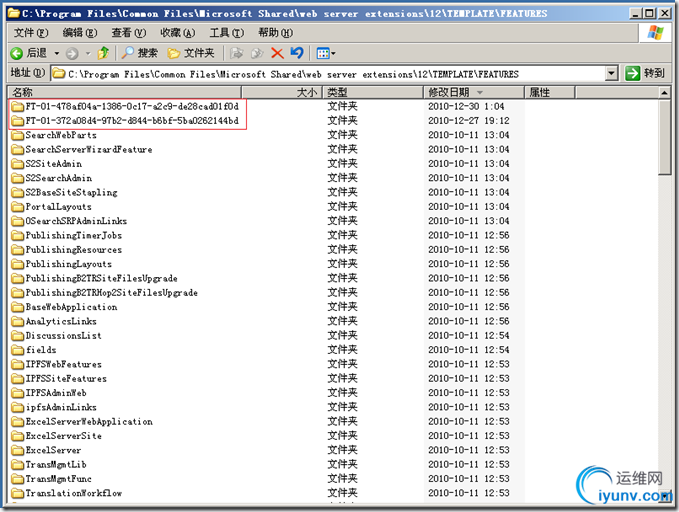Select the PublishingResources folder icon
Image resolution: width=679 pixels, height=512 pixels.
[18, 250]
